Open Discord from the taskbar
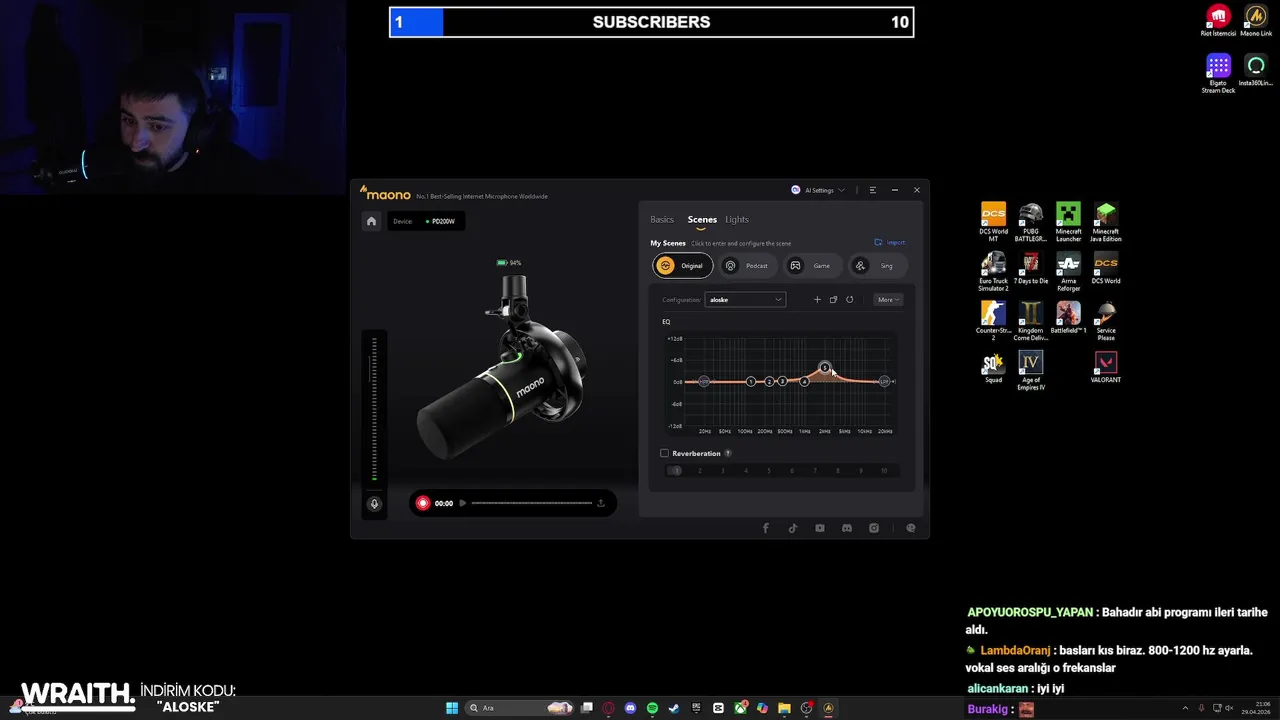 click(630, 708)
